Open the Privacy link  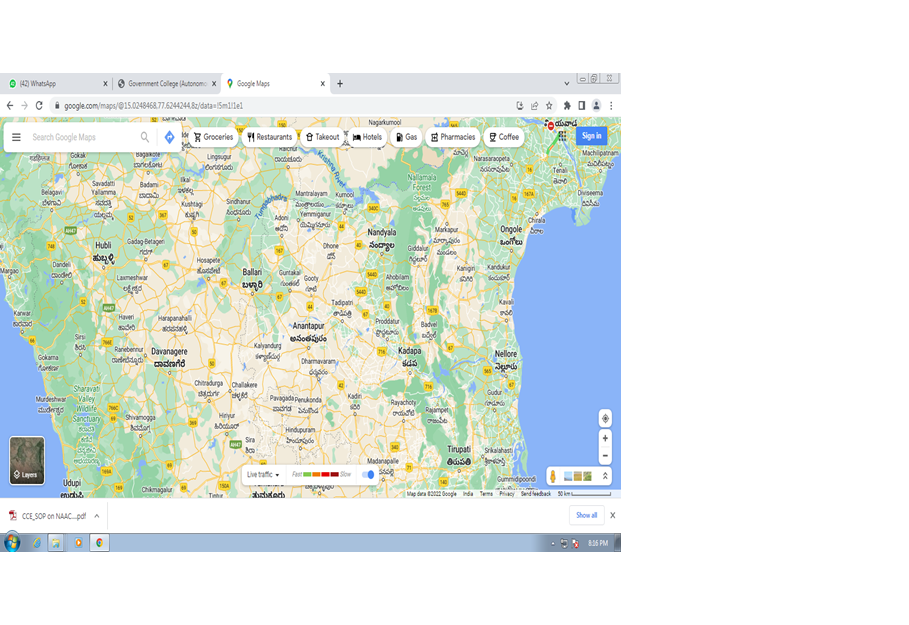(507, 494)
